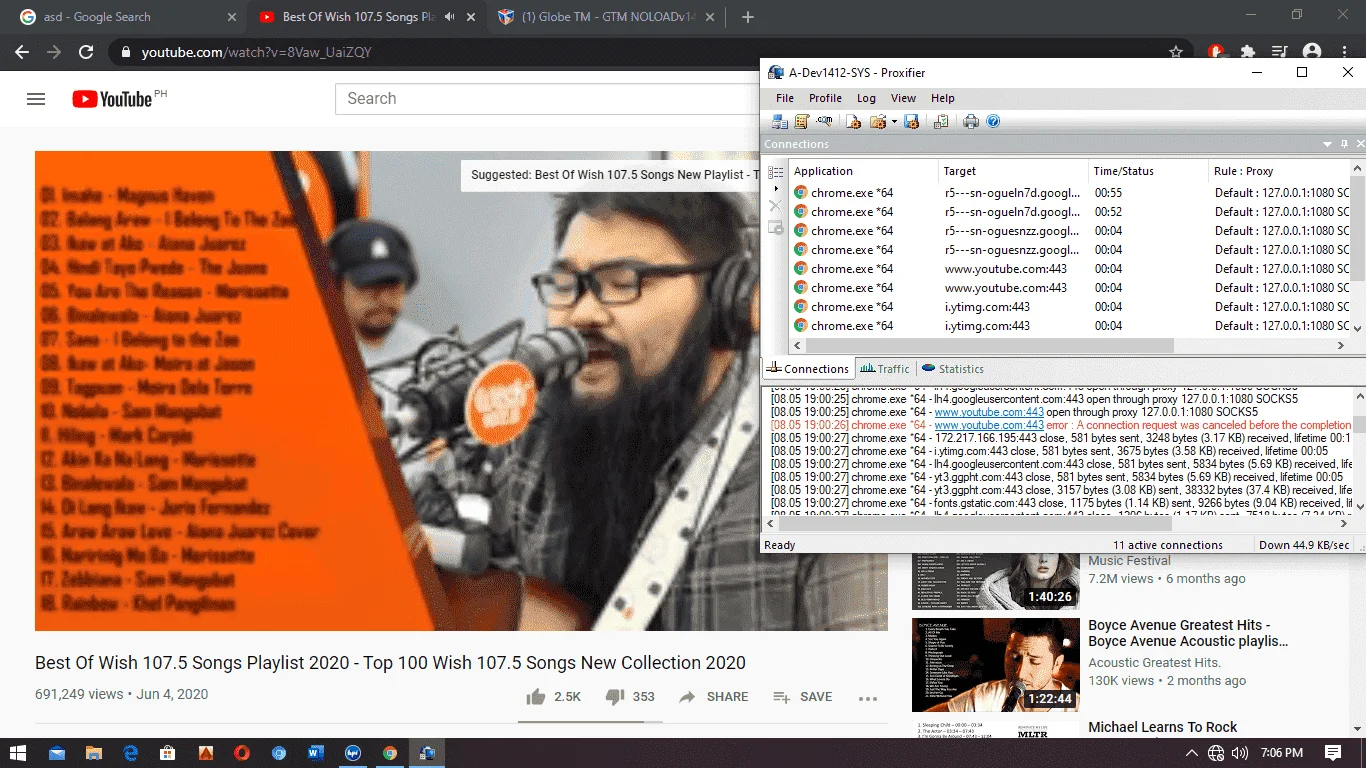Open the Log menu in Proxifier

click(x=866, y=98)
